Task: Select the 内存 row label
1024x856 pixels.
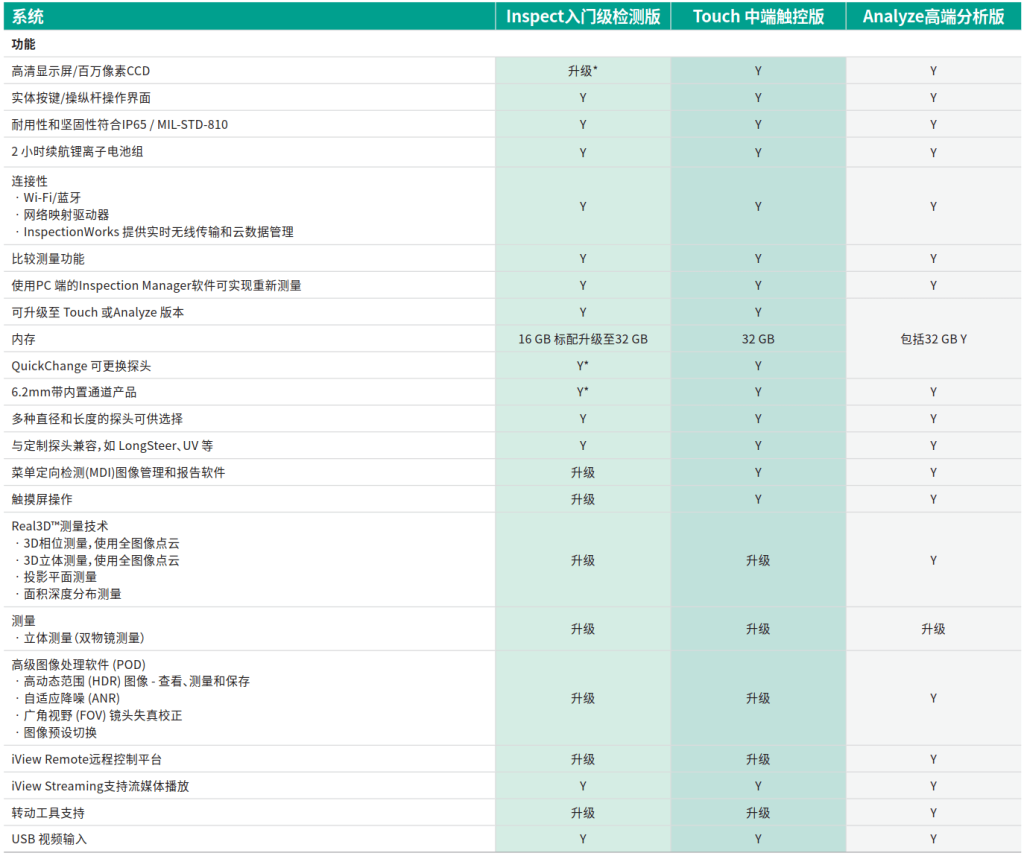Action: (x=24, y=339)
